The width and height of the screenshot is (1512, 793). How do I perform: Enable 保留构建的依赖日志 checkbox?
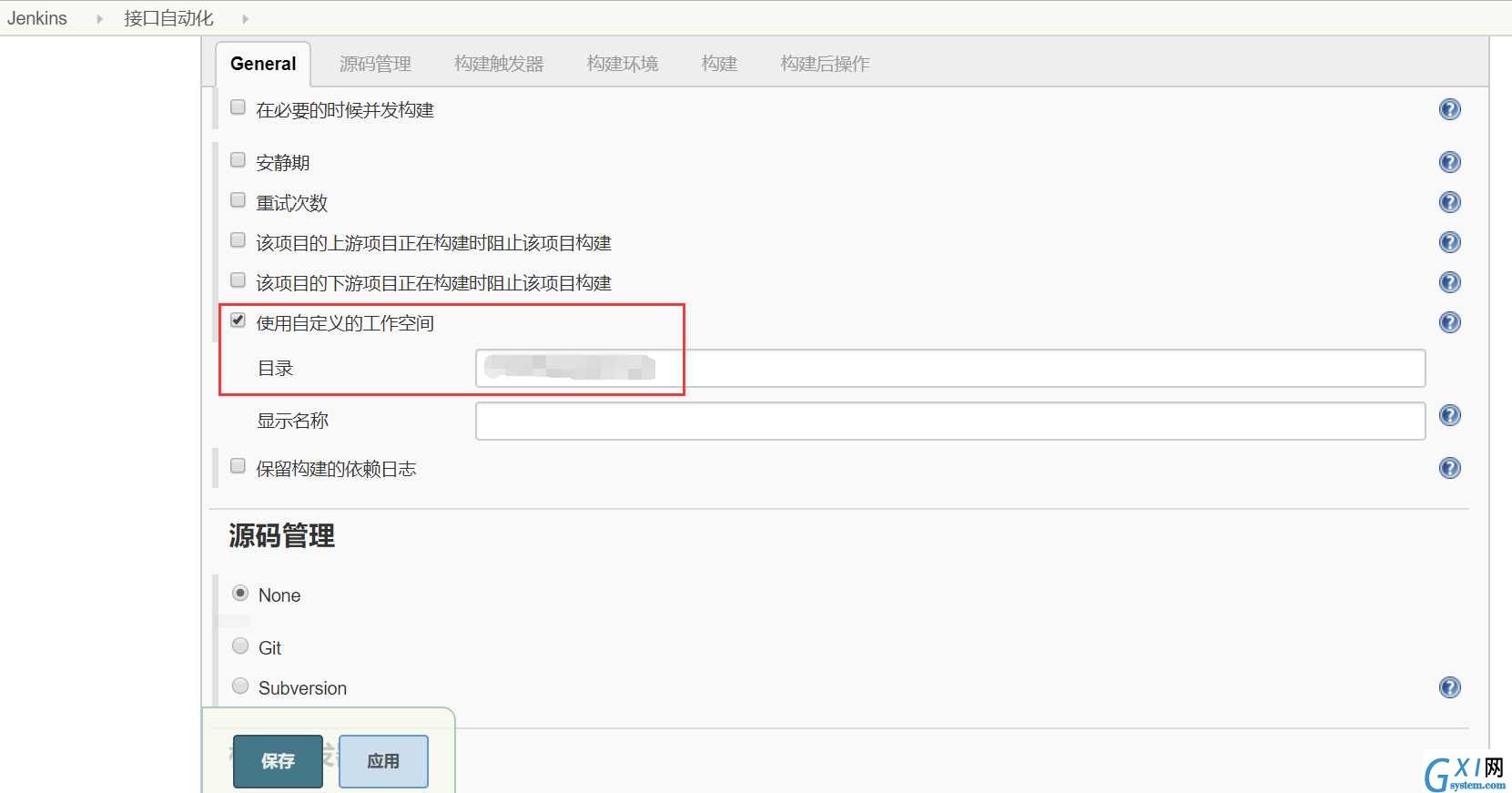(x=238, y=466)
